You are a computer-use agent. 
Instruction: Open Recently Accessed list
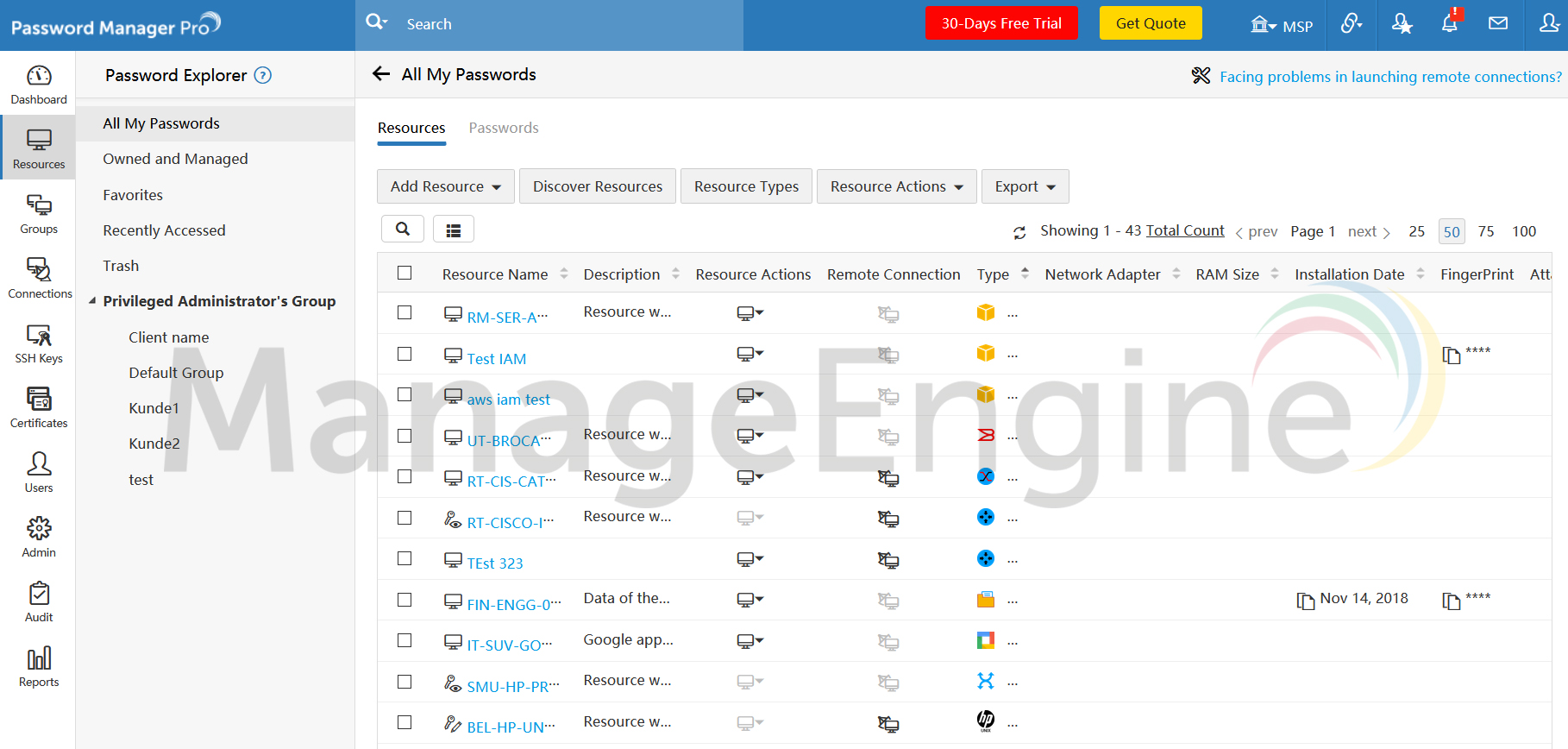(x=164, y=230)
